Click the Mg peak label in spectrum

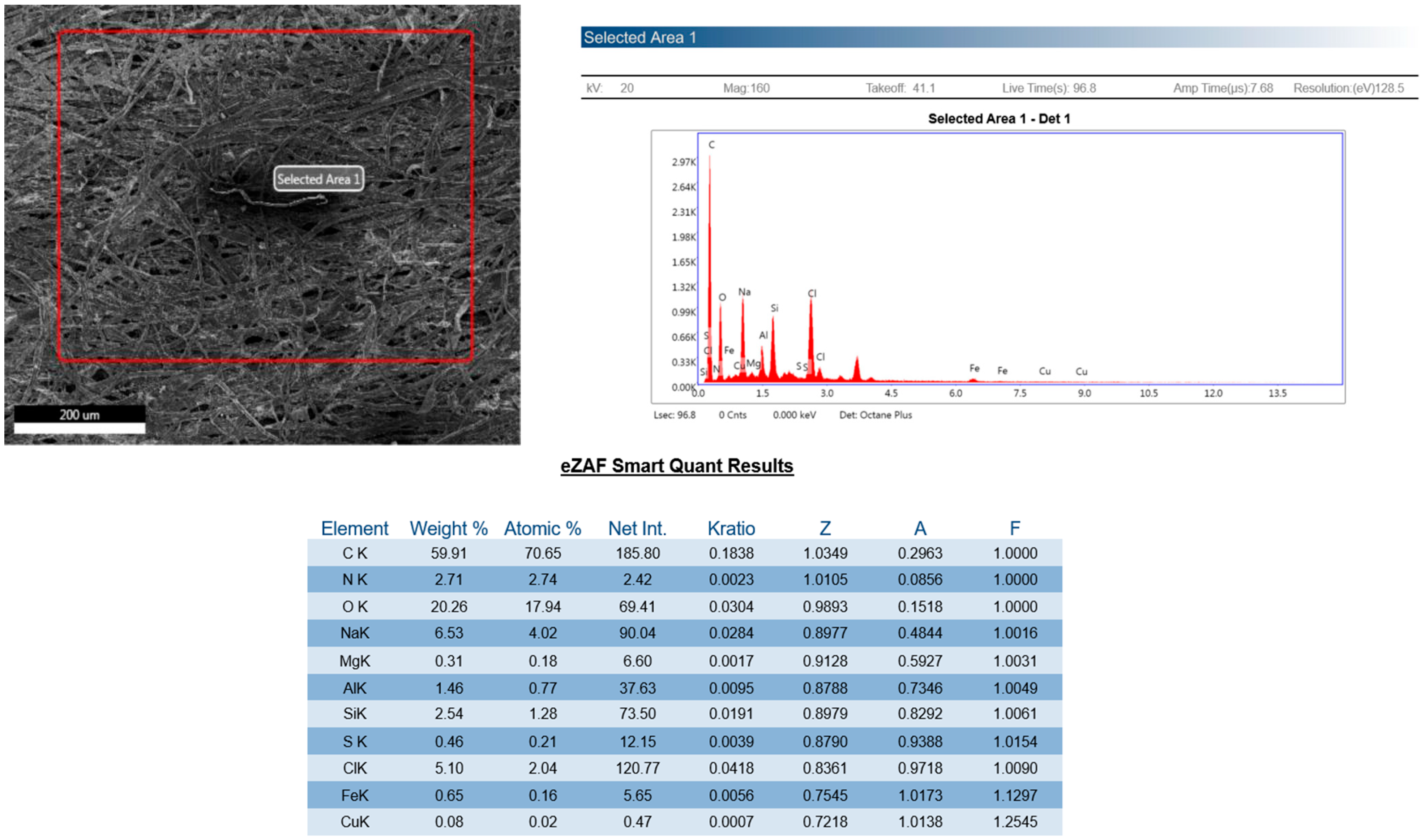pyautogui.click(x=753, y=363)
